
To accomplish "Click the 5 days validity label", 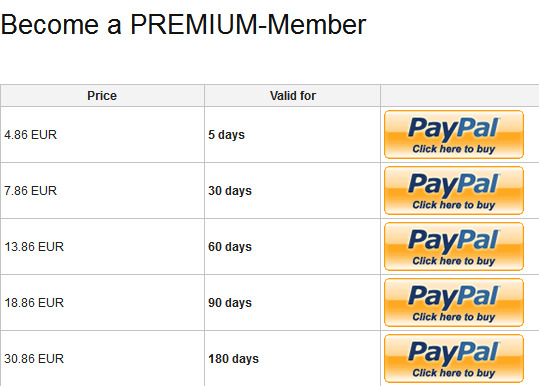I will coord(227,135).
